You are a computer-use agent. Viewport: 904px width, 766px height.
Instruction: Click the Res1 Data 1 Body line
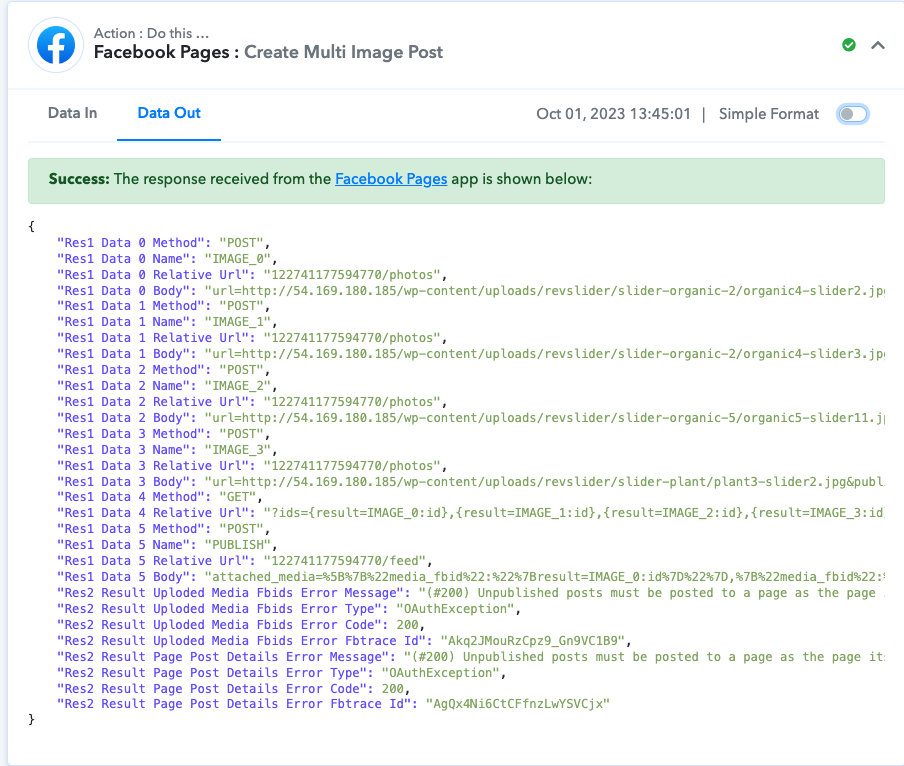click(470, 354)
